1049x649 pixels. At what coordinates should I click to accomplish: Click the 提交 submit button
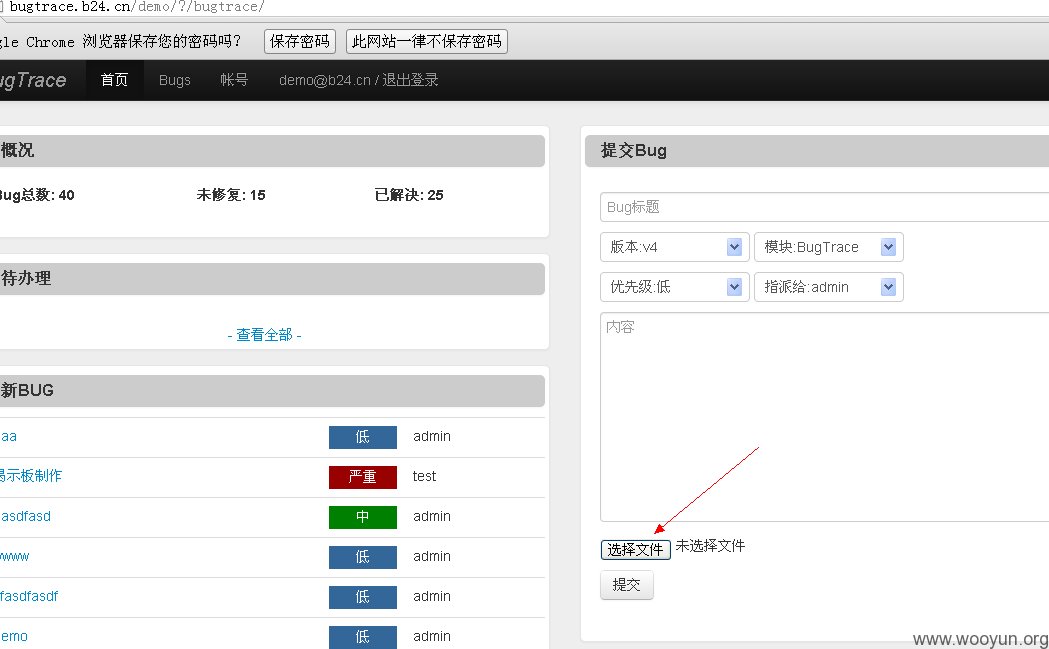click(627, 585)
